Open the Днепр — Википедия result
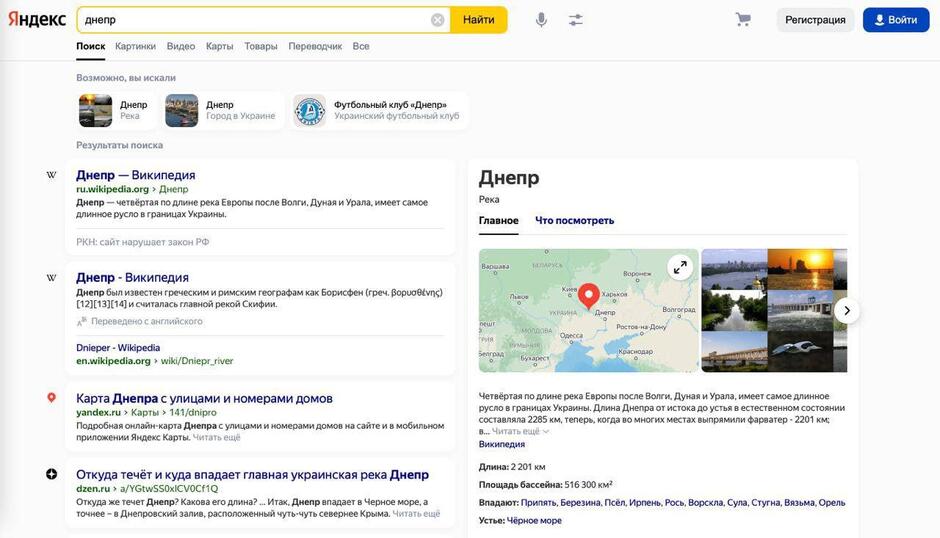940x538 pixels. [x=135, y=175]
